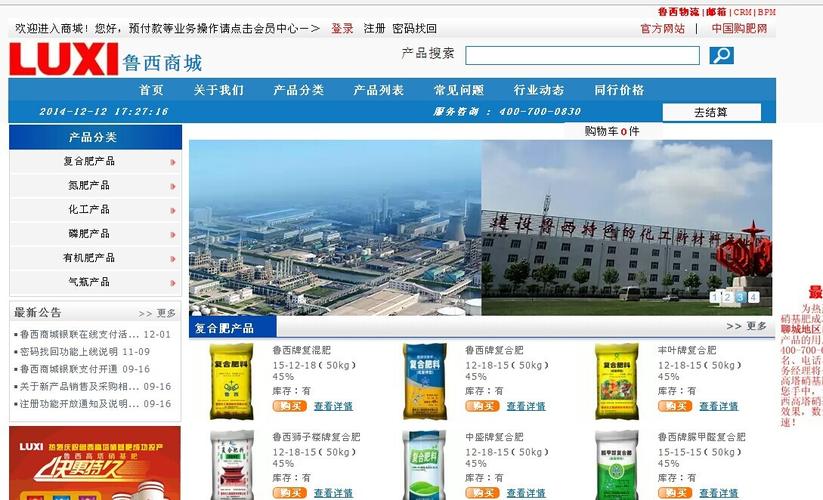823x500 pixels.
Task: Open 鲁西狮子楼牌复合肥 bag image
Action: (231, 465)
